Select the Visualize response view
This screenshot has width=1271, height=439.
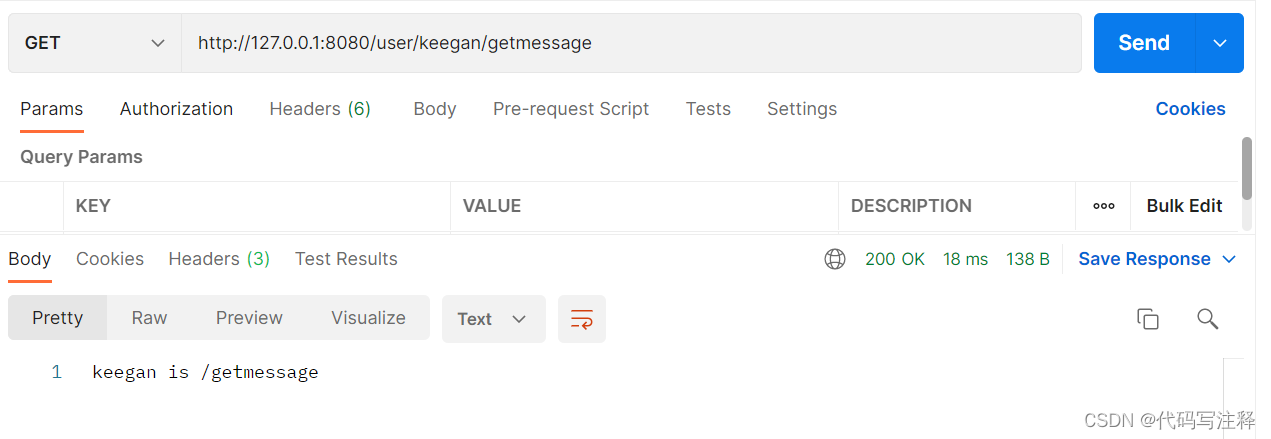(x=368, y=318)
